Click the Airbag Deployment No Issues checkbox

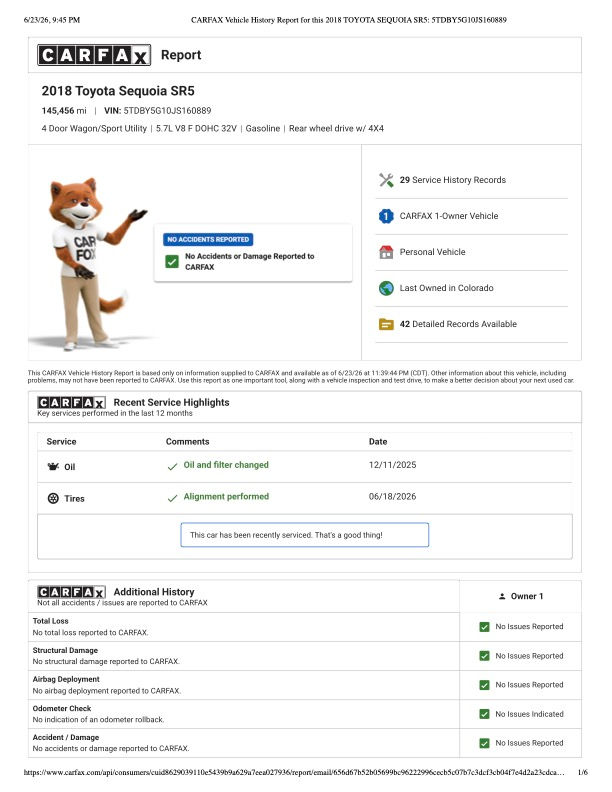484,685
